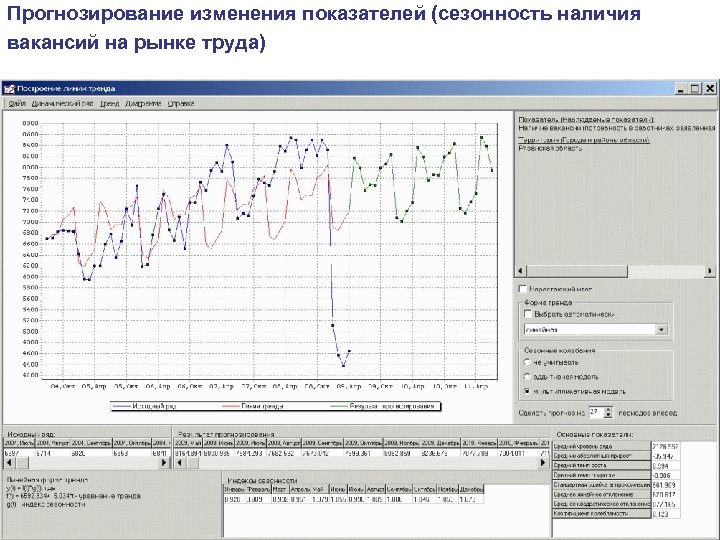Click right arrow of the forecast results table scrollbar
Viewport: 720px width, 540px height.
point(543,463)
